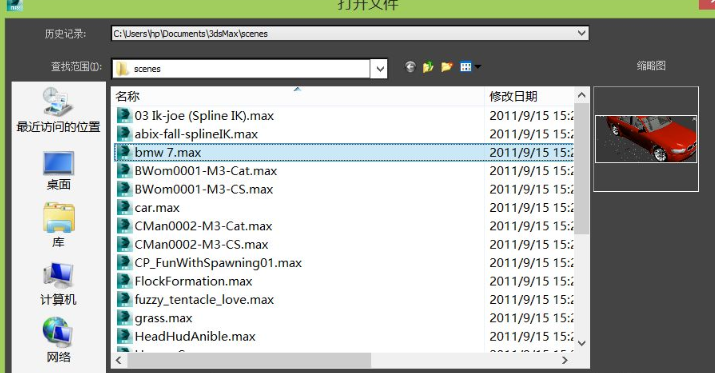This screenshot has height=373, width=715.
Task: Go back to last visited folder
Action: [410, 67]
